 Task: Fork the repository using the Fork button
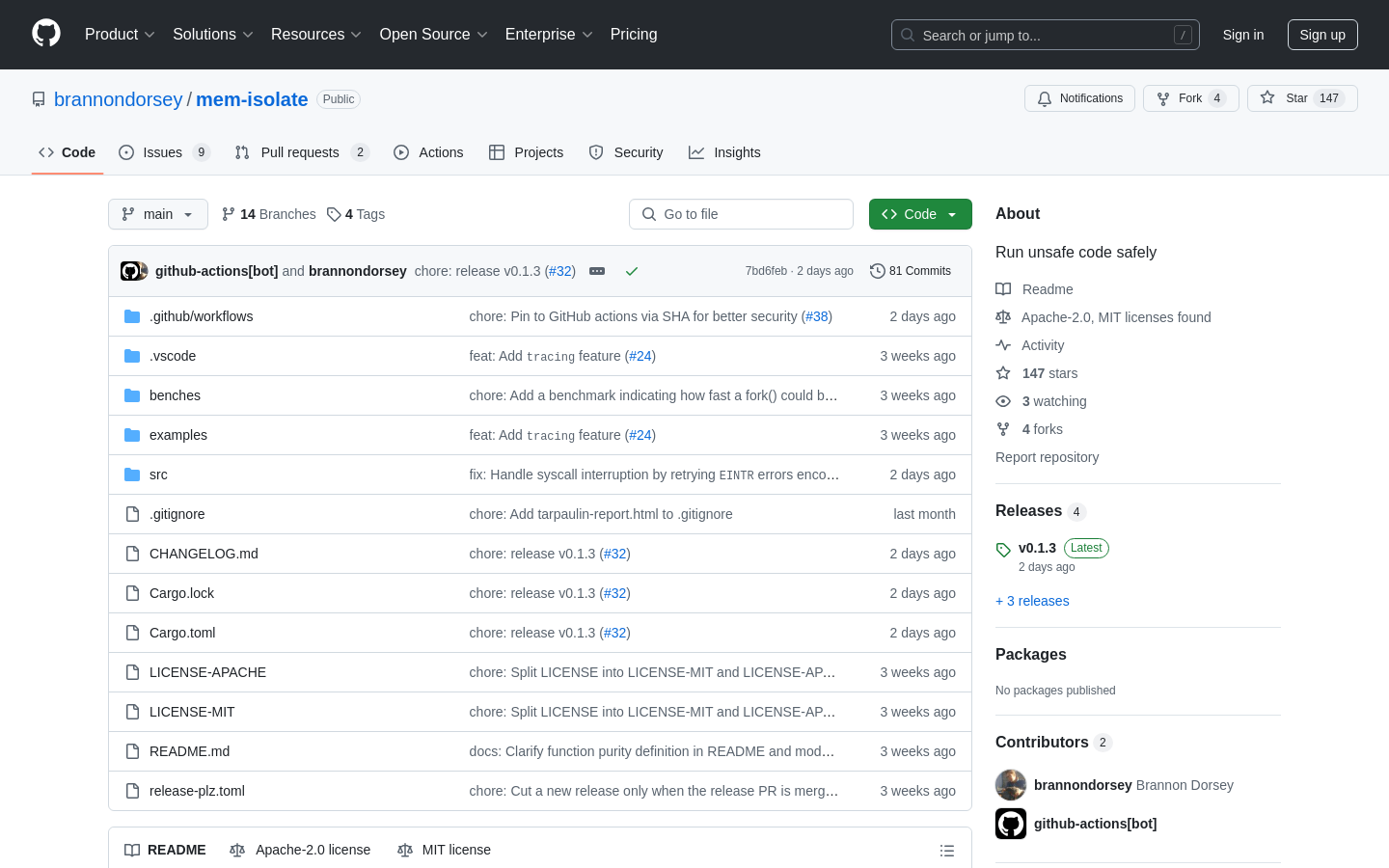pyautogui.click(x=1190, y=98)
